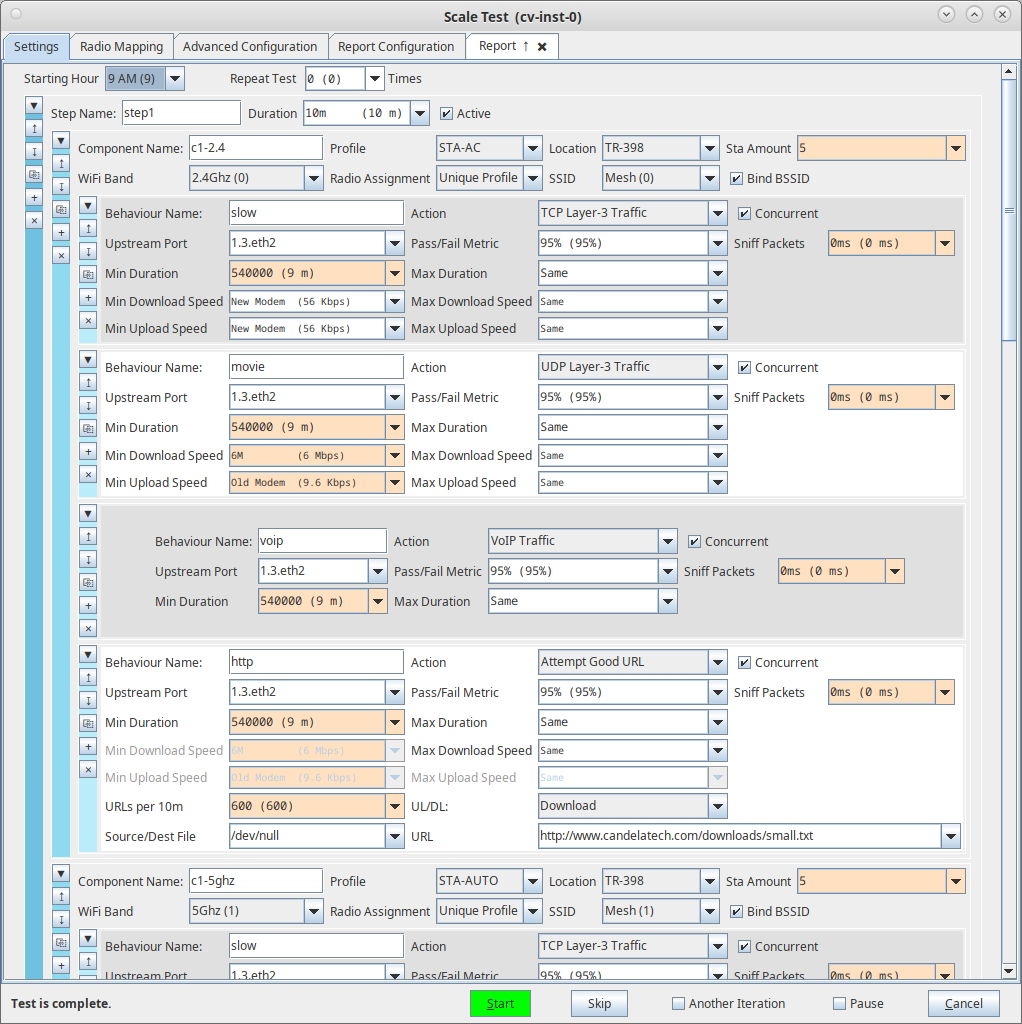Click the delete (×) icon for step1
Screen dimensions: 1022x1024
click(x=34, y=220)
